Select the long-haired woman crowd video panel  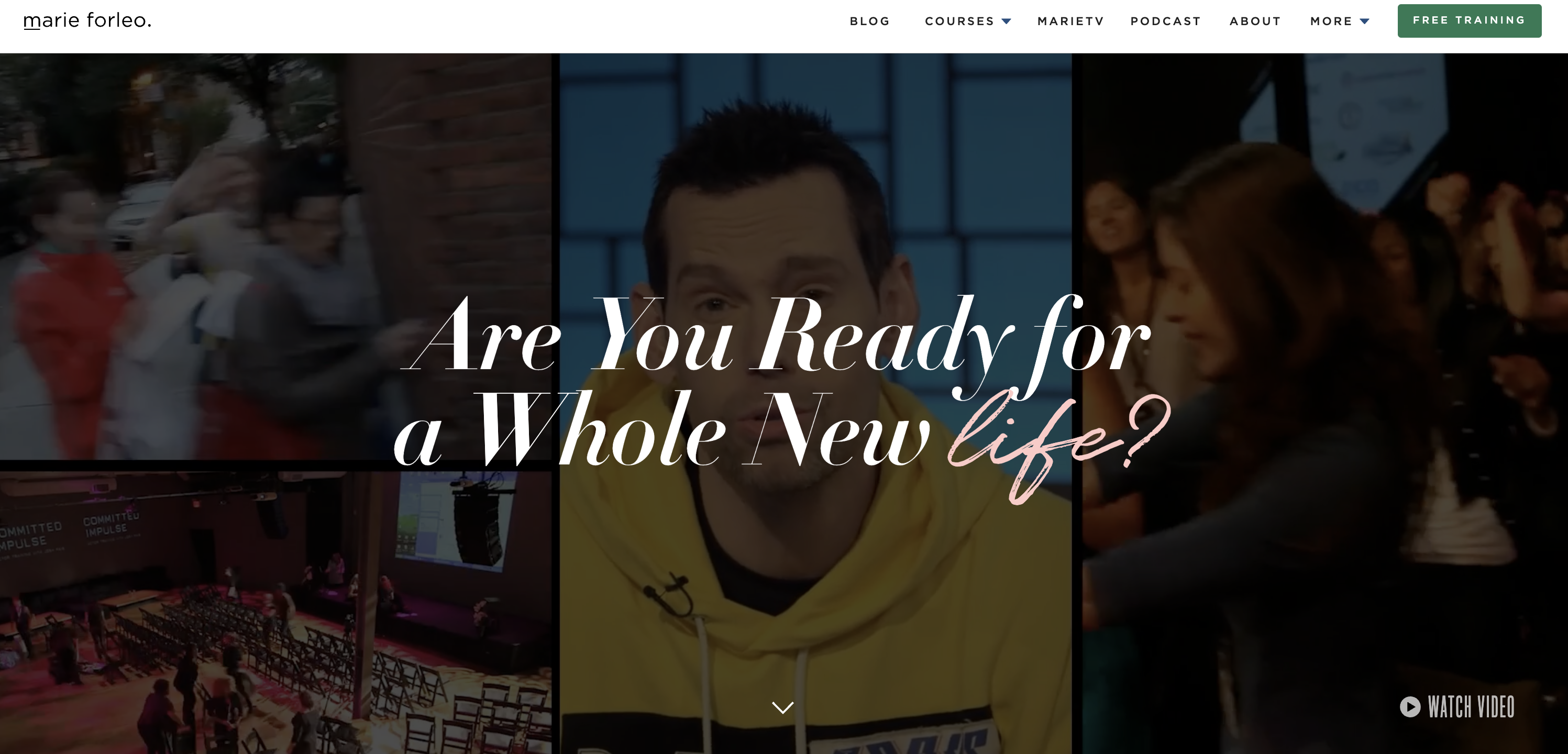(1324, 404)
